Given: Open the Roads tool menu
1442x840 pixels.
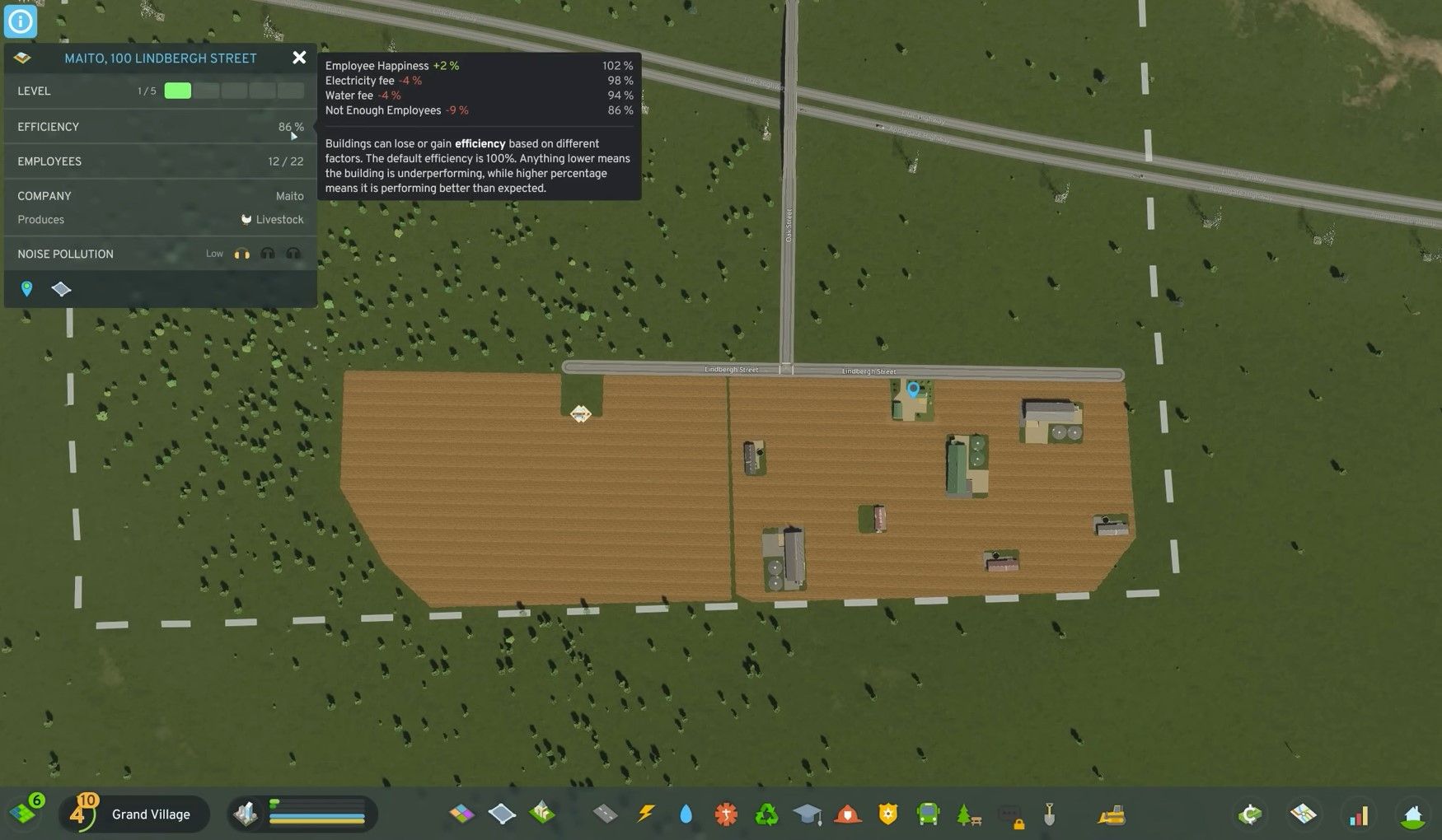Looking at the screenshot, I should pyautogui.click(x=606, y=814).
